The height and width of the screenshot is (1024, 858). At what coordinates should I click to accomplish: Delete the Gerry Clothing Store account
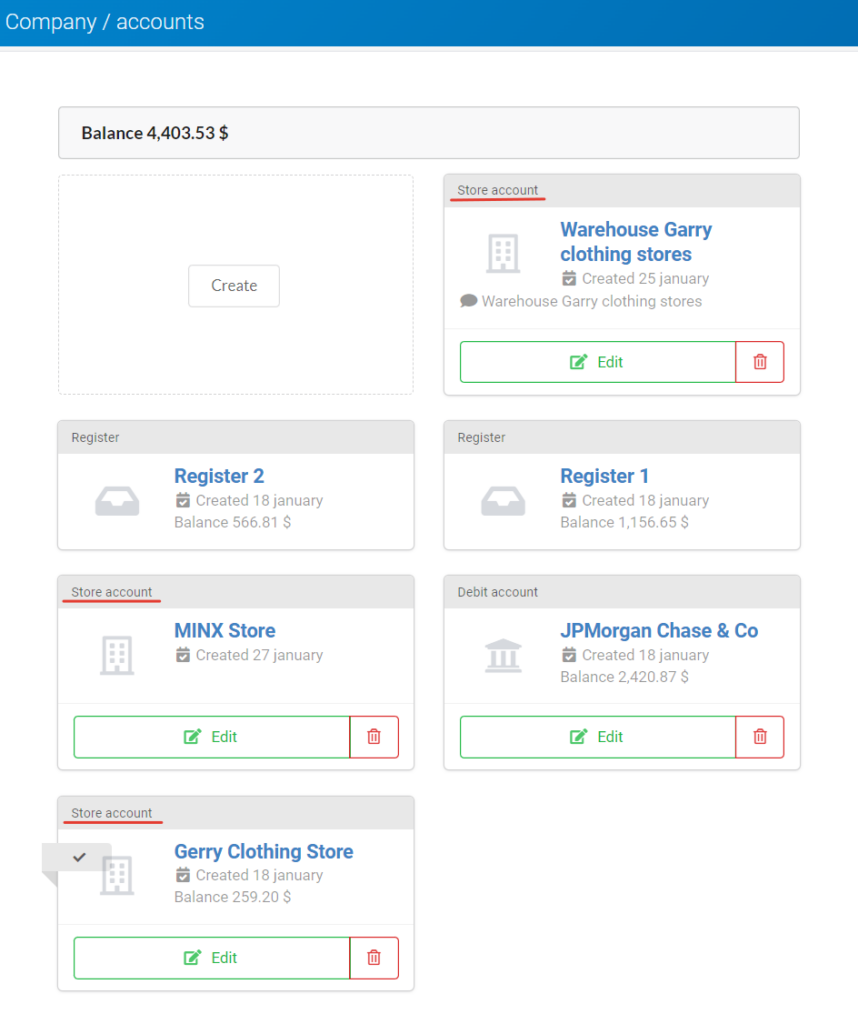coord(373,957)
